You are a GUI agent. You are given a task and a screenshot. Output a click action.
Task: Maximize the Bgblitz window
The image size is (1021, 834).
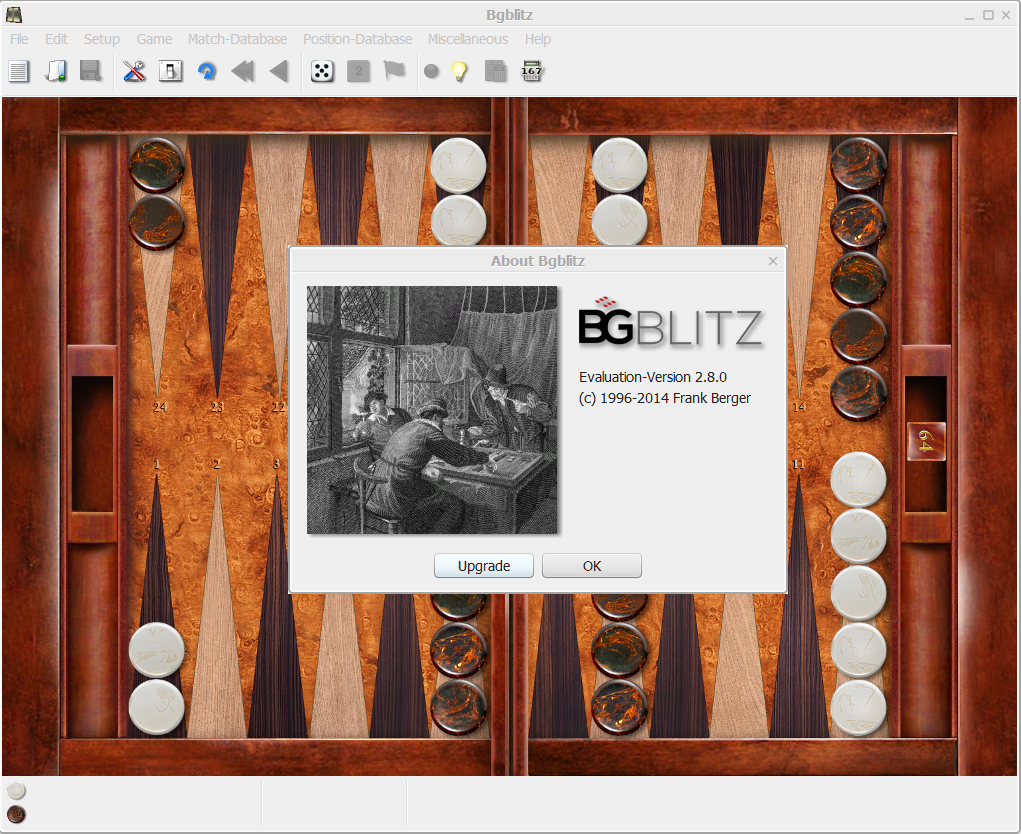[988, 15]
